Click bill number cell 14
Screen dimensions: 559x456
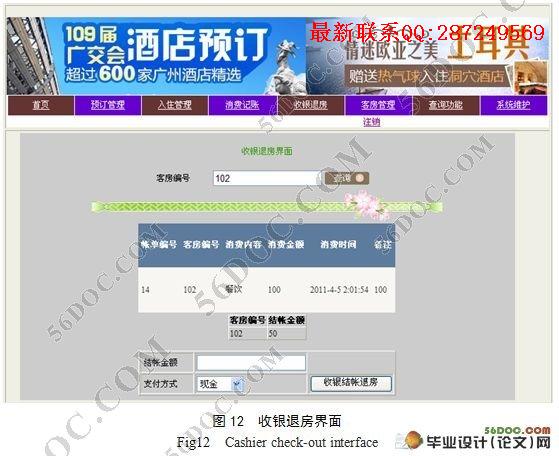pos(145,290)
